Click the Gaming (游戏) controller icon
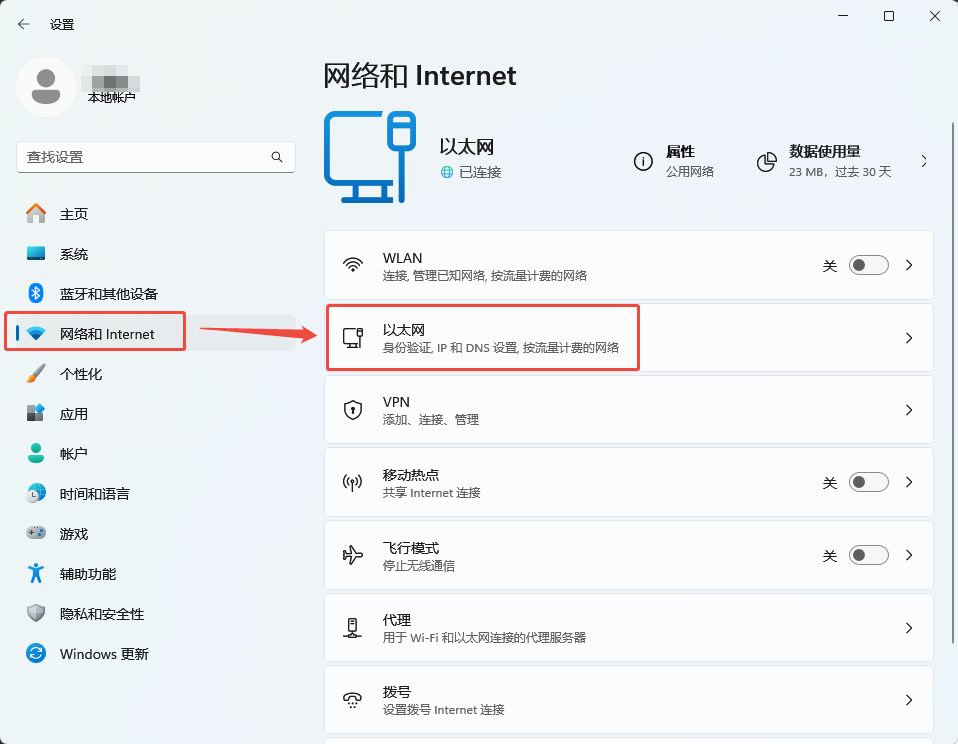The image size is (958, 744). point(36,533)
